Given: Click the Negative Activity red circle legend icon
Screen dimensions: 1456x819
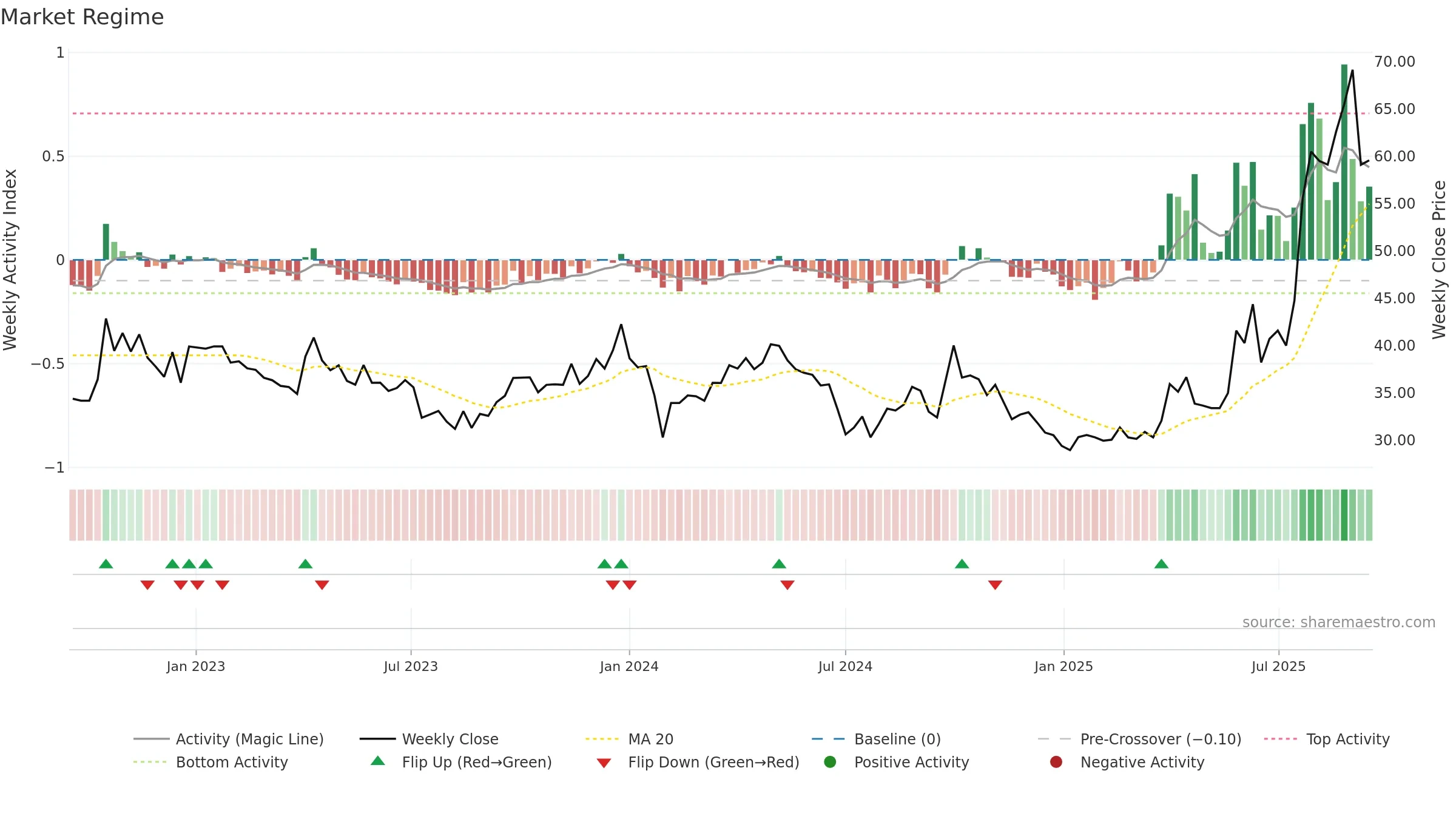Looking at the screenshot, I should click(1056, 762).
